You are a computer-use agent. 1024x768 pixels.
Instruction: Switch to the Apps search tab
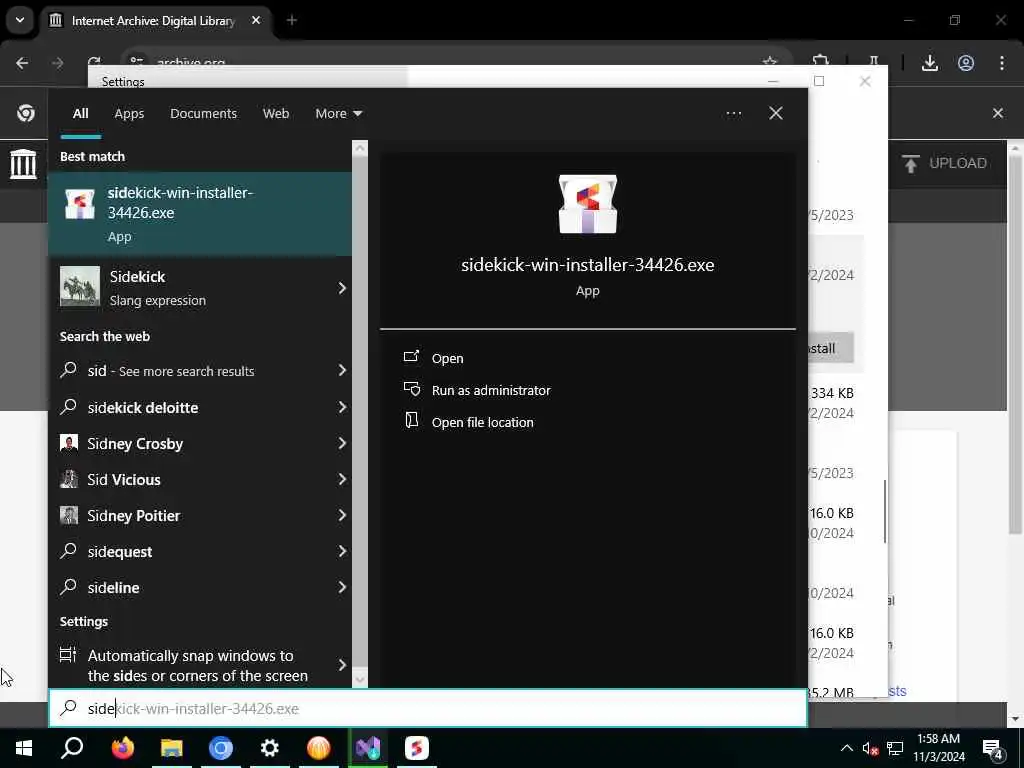129,114
